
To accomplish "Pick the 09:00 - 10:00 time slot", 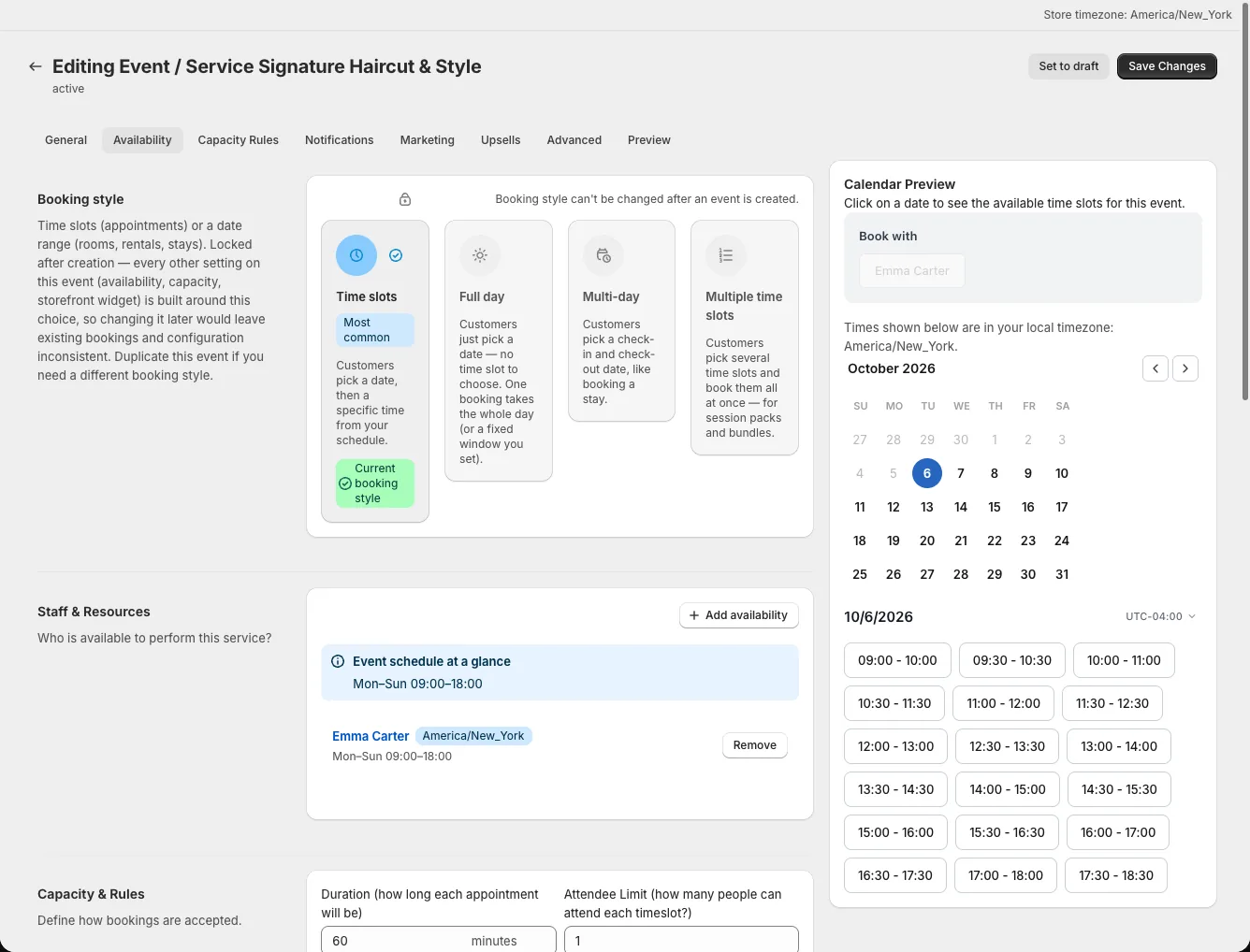I will (897, 660).
